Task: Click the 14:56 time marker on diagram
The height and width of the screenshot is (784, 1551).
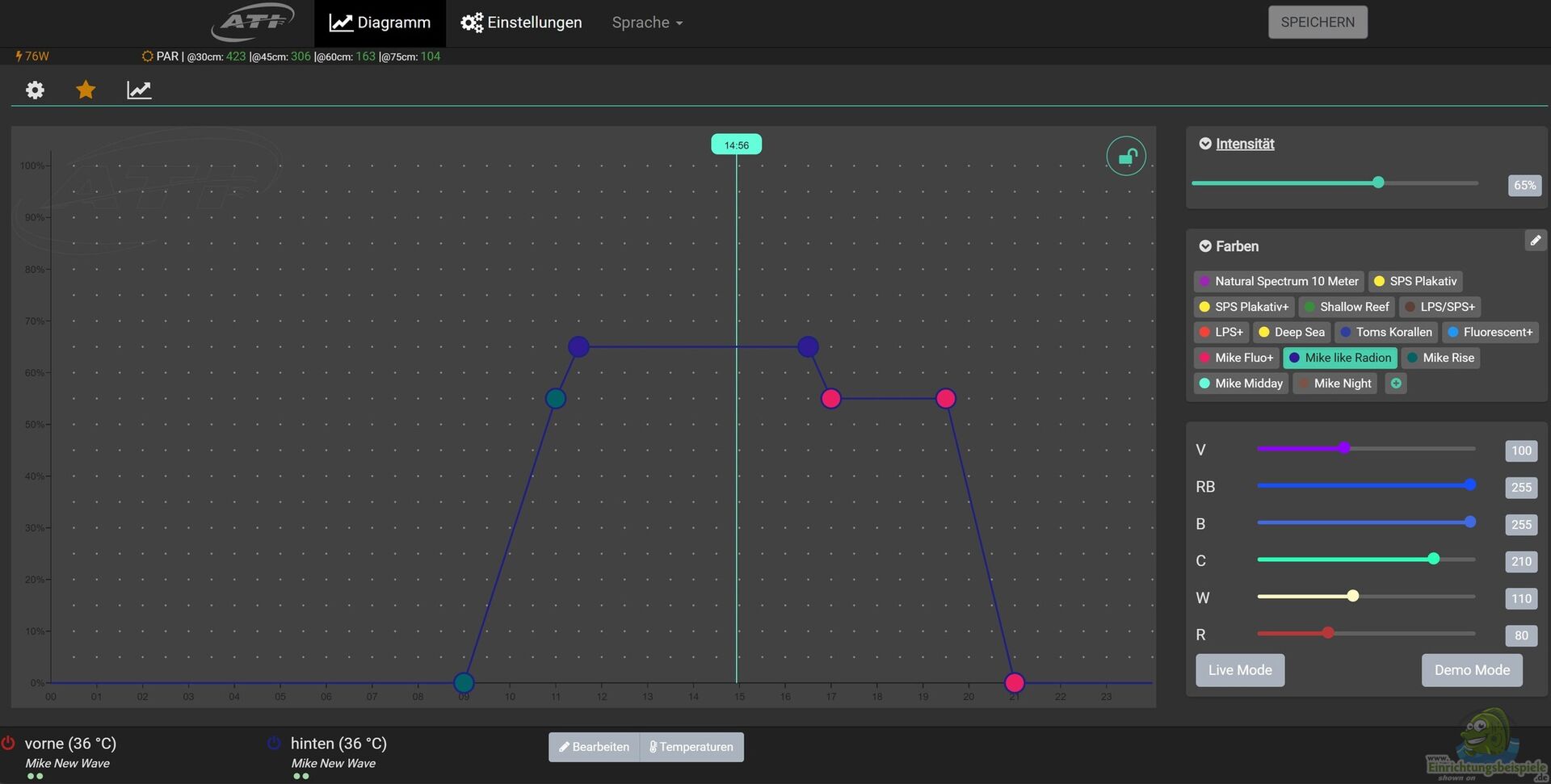Action: pyautogui.click(x=736, y=145)
